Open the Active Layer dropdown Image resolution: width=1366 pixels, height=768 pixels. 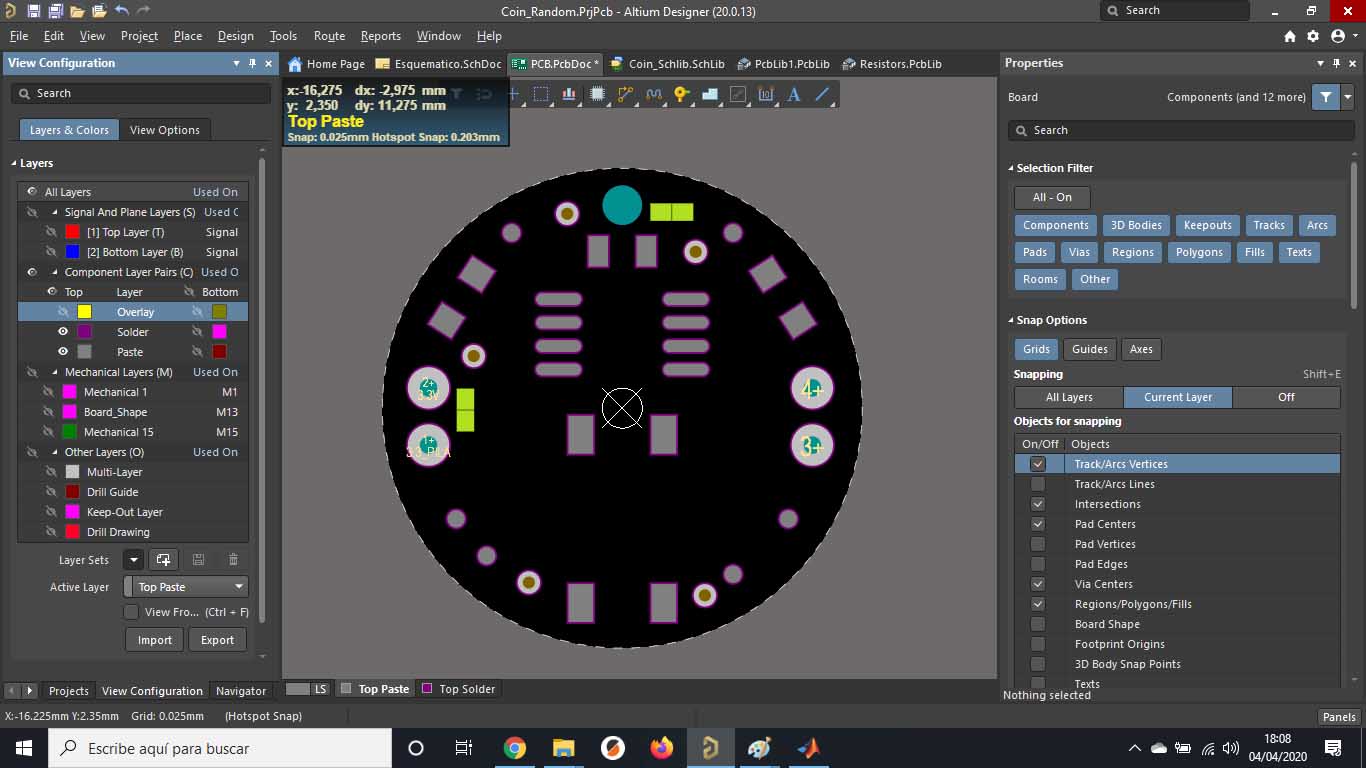[187, 587]
